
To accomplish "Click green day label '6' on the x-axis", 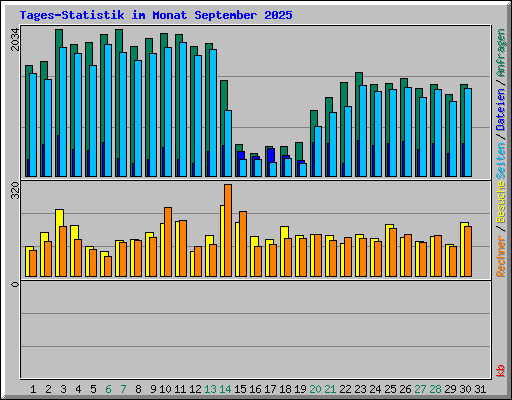I will point(108,389).
